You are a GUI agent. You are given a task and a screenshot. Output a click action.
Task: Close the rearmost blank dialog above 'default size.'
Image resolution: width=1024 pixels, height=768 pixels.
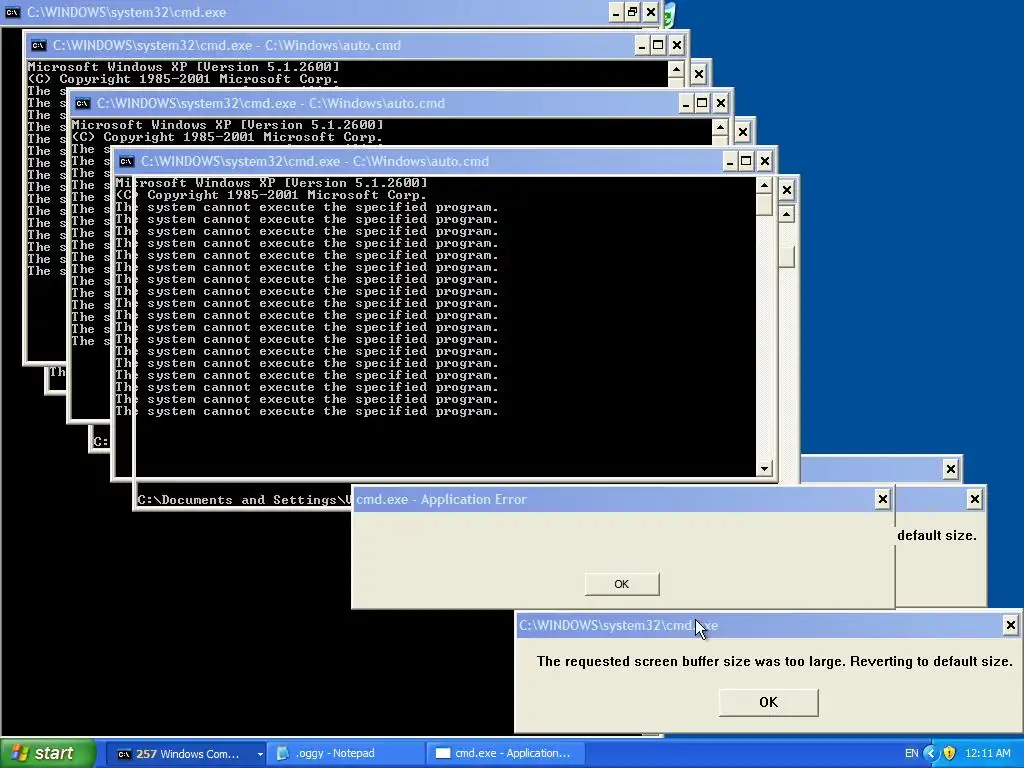click(950, 468)
